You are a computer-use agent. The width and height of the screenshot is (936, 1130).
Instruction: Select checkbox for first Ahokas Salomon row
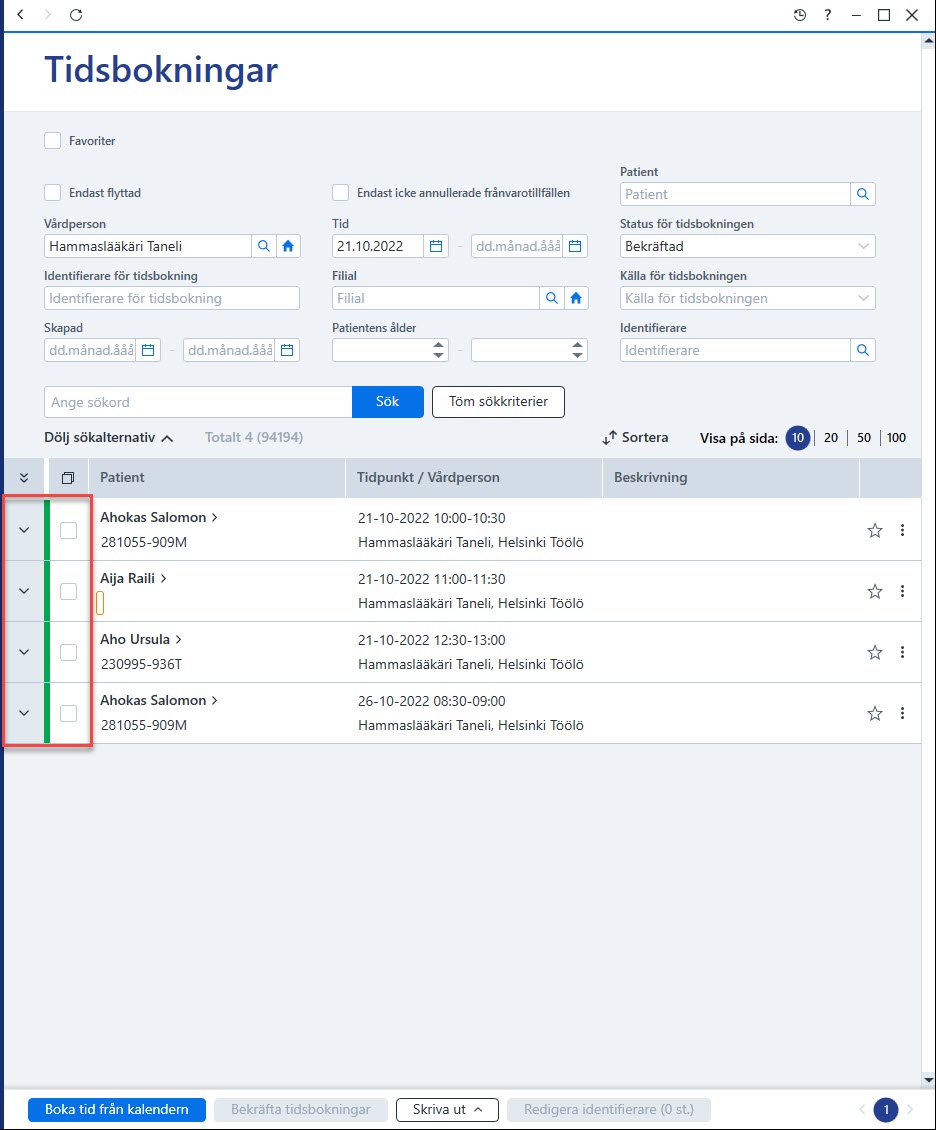(x=68, y=530)
